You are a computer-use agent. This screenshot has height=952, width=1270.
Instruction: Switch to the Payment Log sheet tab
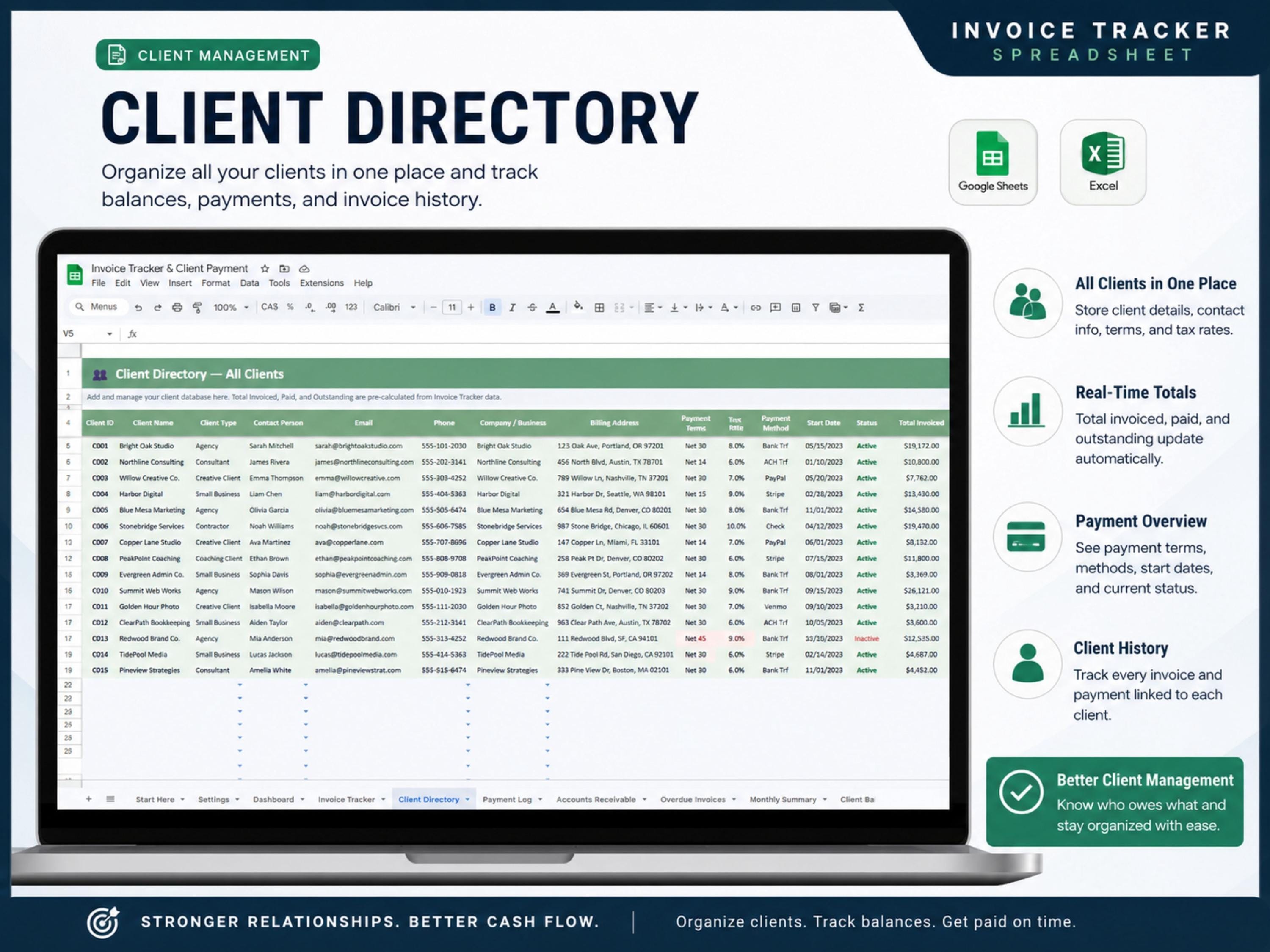coord(507,799)
